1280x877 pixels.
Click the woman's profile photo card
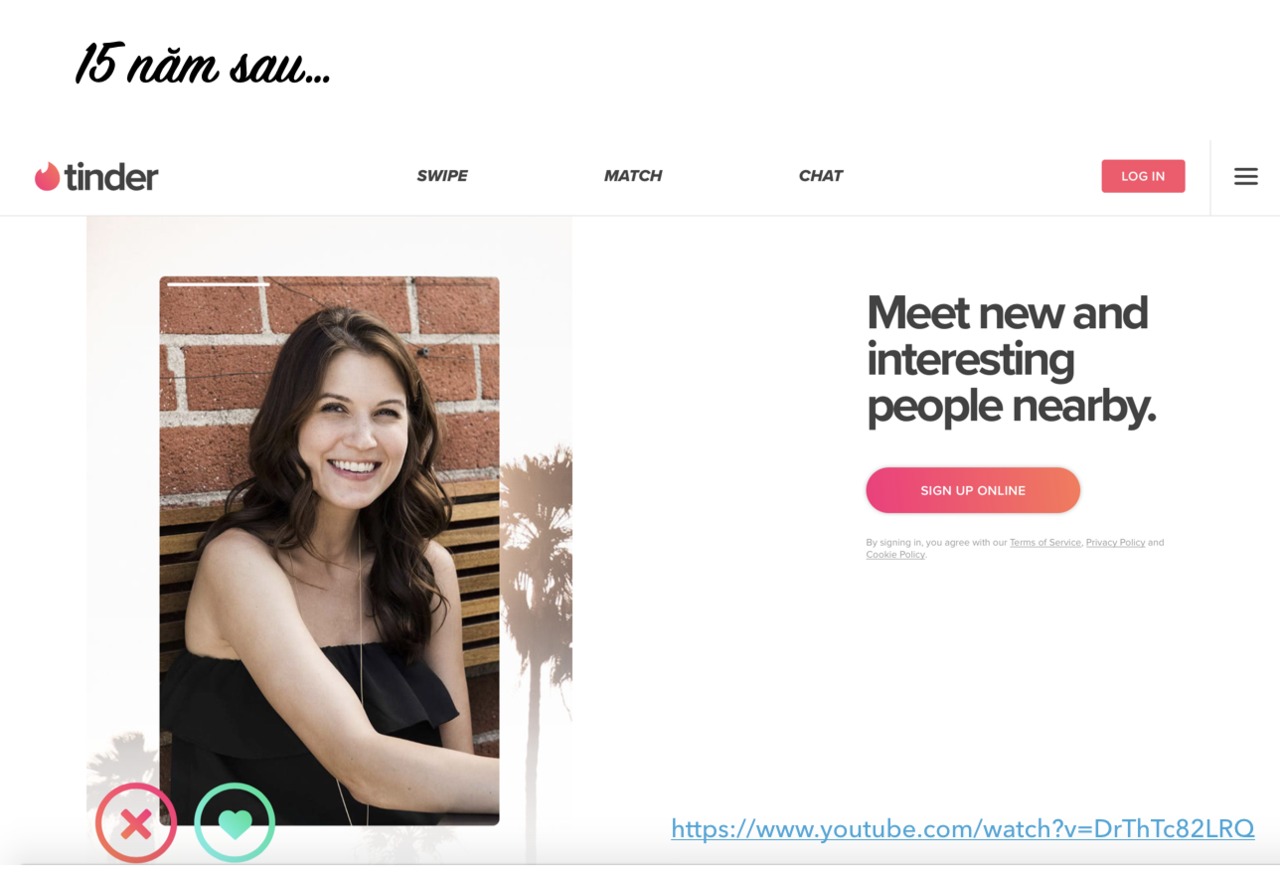pos(329,551)
